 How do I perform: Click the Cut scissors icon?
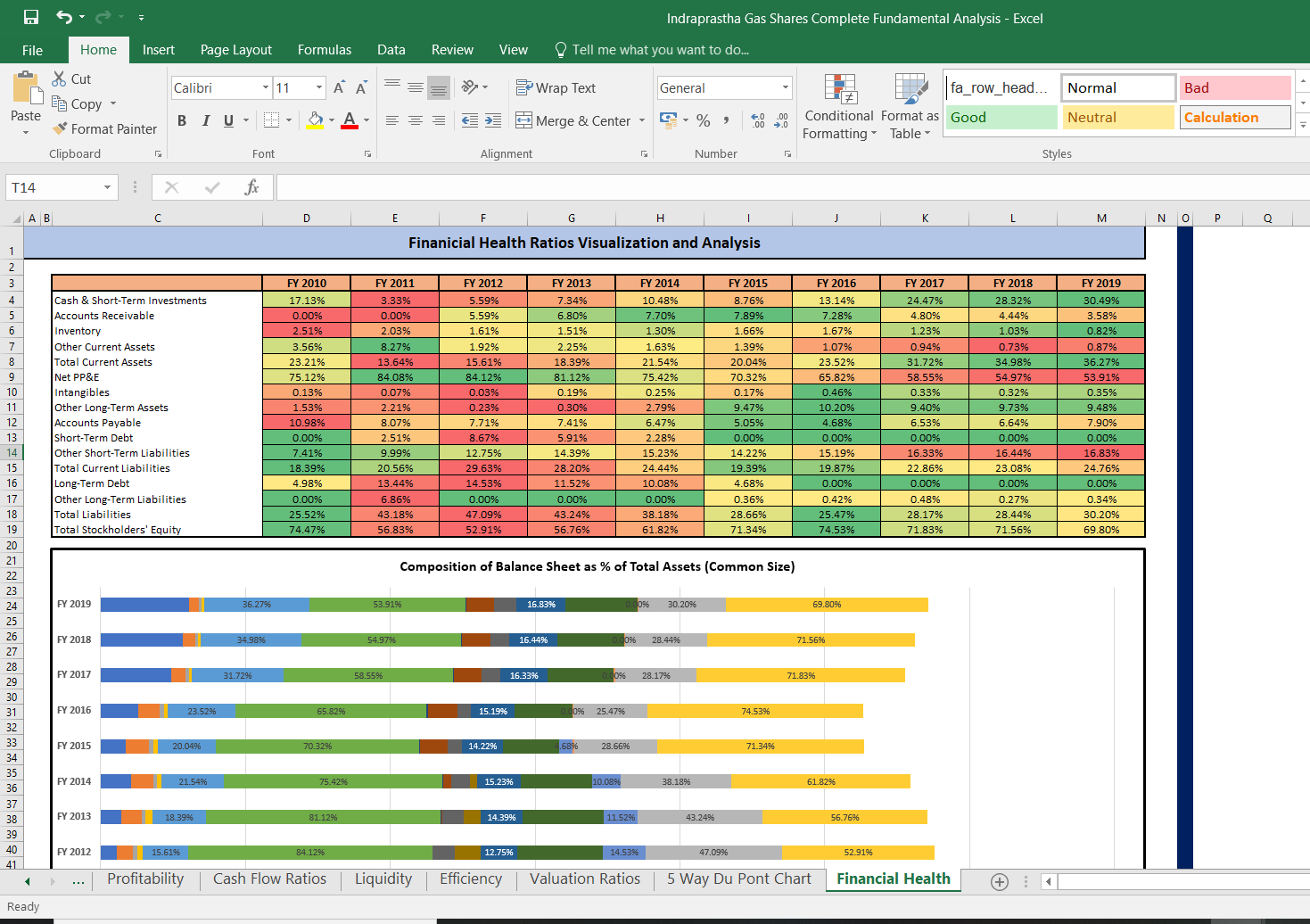pos(59,78)
